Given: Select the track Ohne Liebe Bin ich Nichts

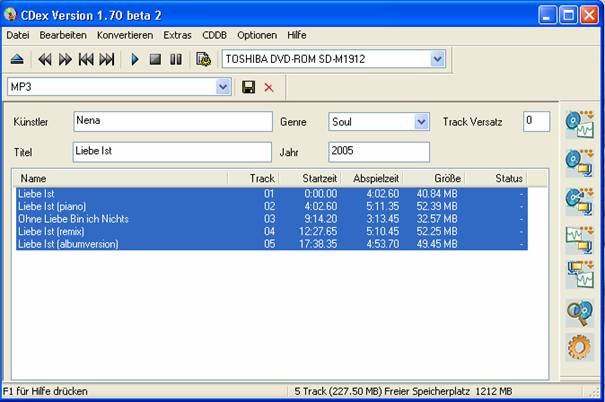Looking at the screenshot, I should tap(73, 219).
